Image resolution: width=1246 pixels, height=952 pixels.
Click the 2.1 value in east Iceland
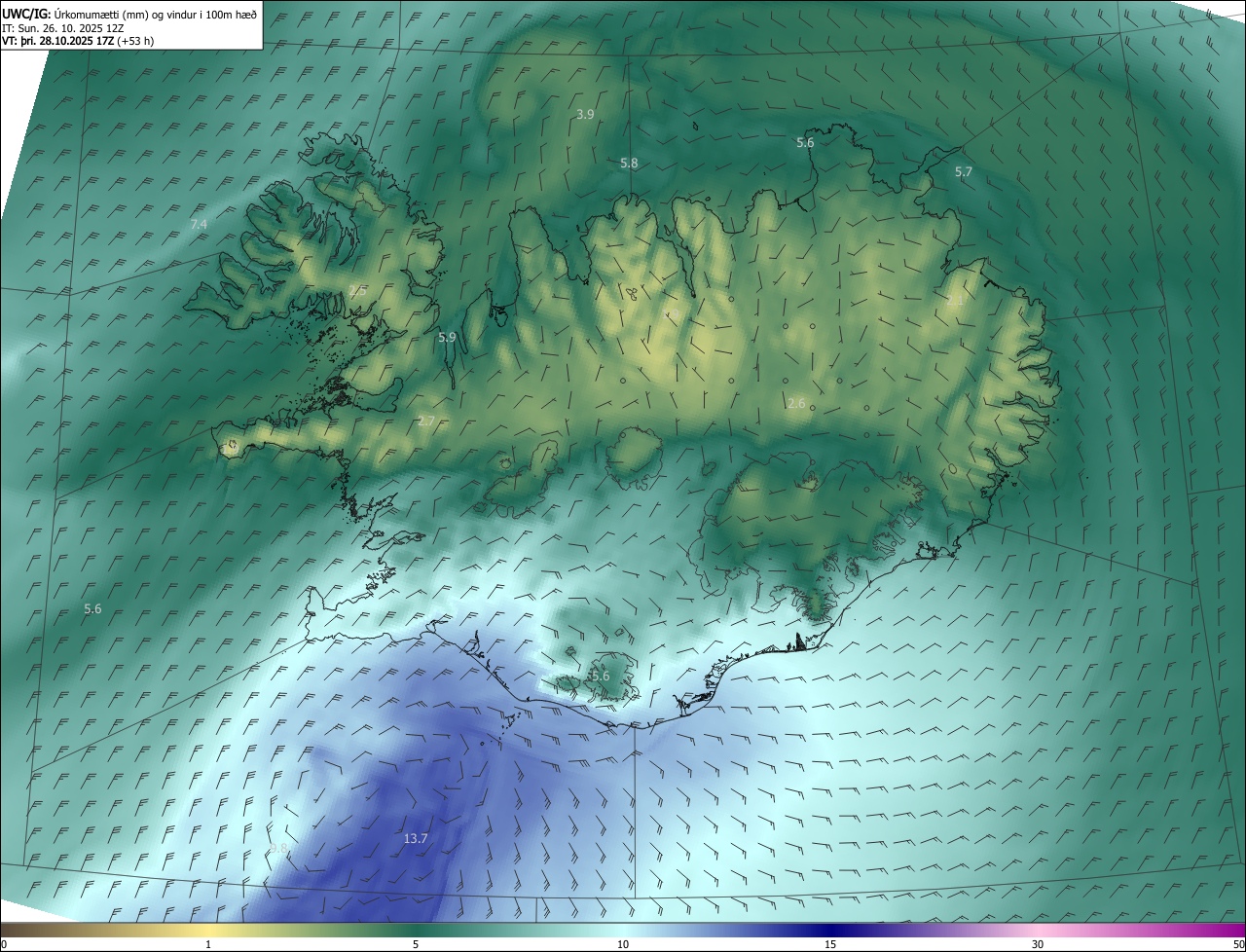coord(955,301)
